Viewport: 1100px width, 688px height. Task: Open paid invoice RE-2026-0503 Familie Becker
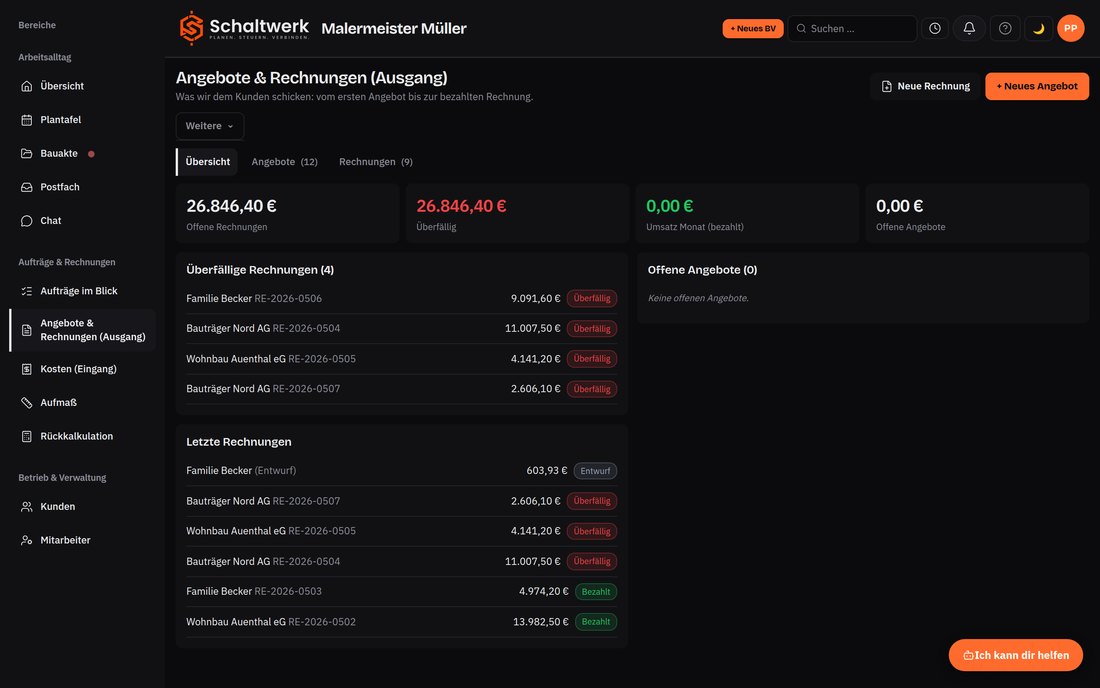(401, 592)
